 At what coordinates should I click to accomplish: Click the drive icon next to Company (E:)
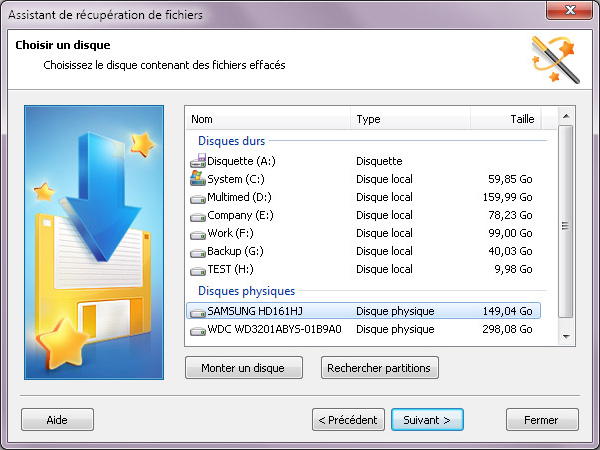(x=198, y=217)
